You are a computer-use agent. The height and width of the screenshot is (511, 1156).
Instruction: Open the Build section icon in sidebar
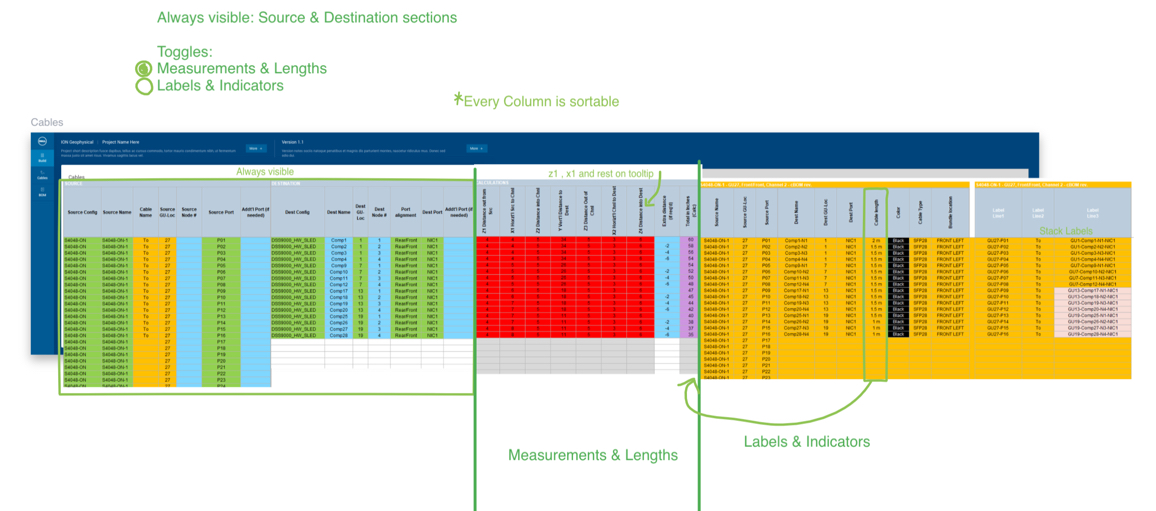pos(42,157)
